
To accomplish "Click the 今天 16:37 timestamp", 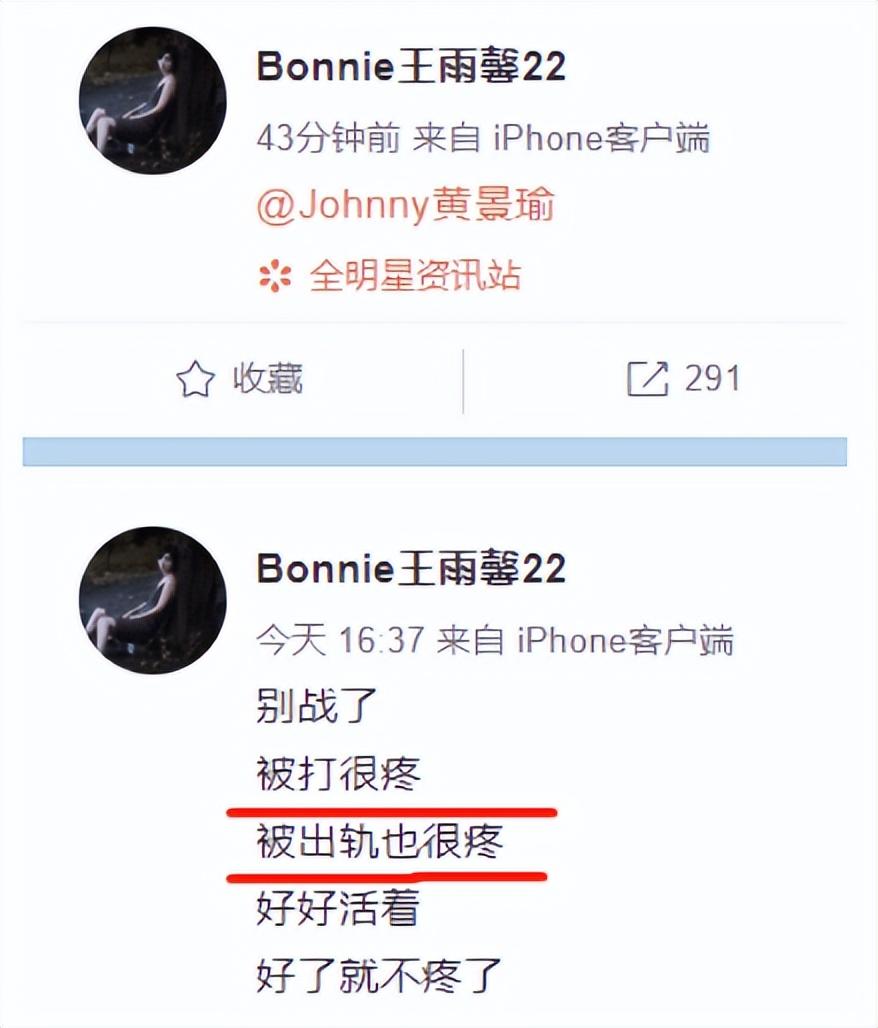I will 340,639.
